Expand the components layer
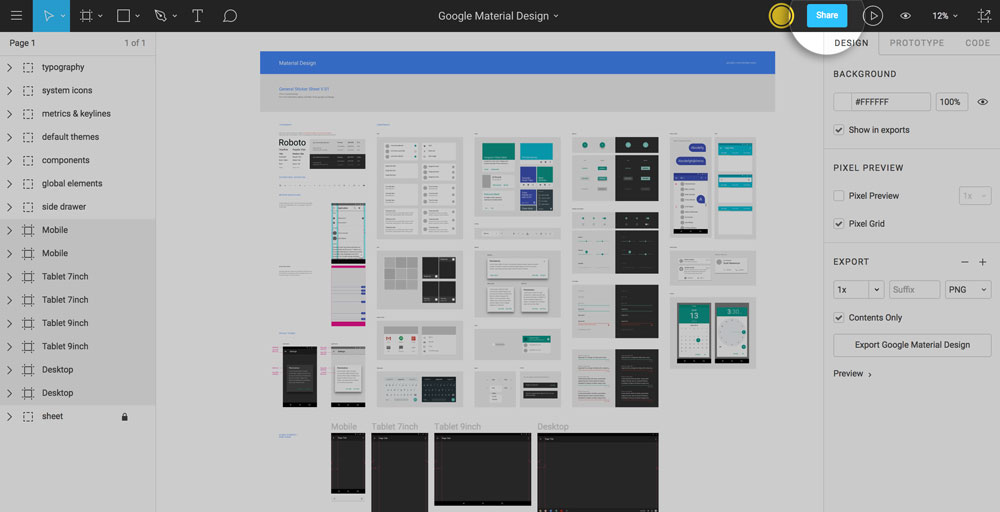The image size is (1000, 512). (x=9, y=160)
